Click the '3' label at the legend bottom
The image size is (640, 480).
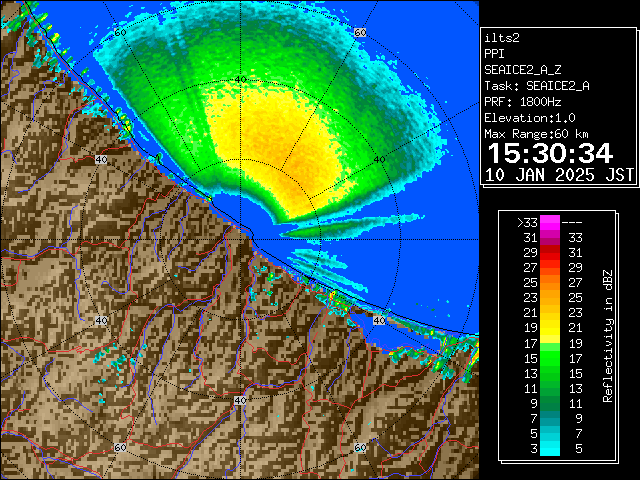coord(534,449)
